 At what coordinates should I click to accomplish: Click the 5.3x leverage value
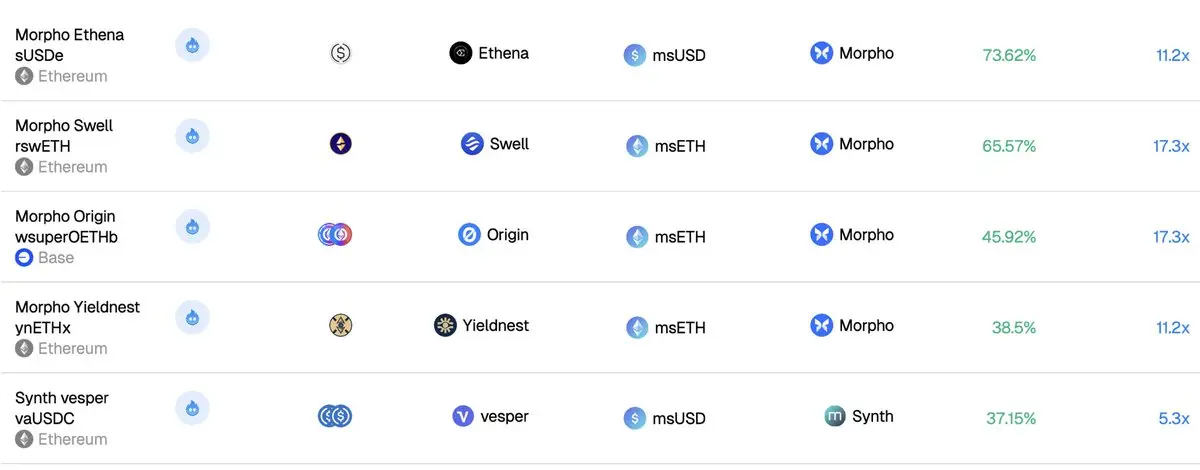pos(1174,418)
